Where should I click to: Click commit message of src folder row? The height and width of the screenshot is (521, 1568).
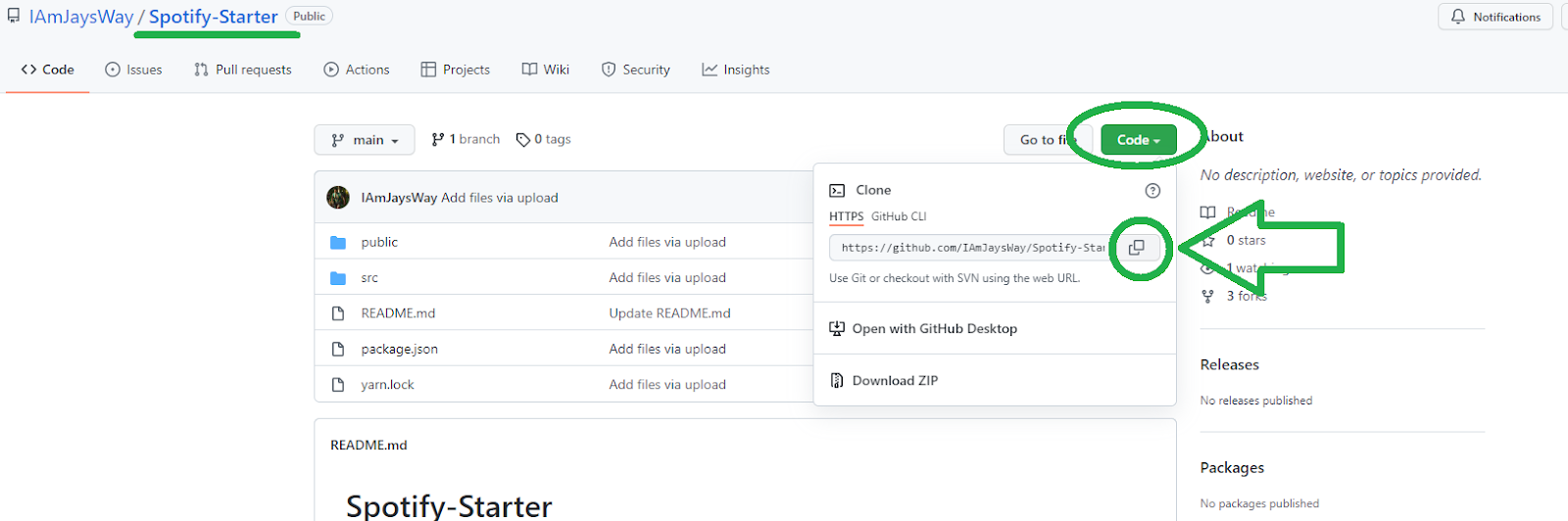click(667, 278)
